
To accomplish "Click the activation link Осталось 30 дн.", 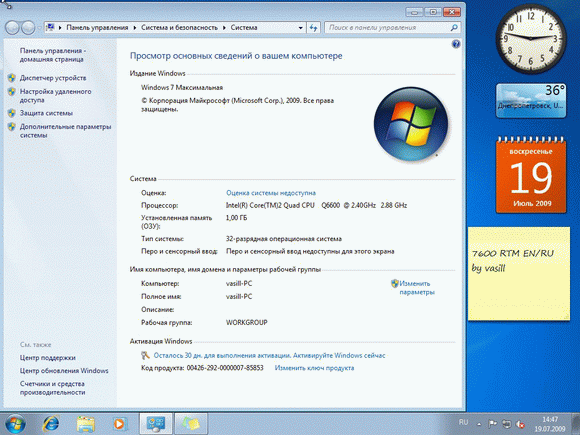I will click(269, 355).
